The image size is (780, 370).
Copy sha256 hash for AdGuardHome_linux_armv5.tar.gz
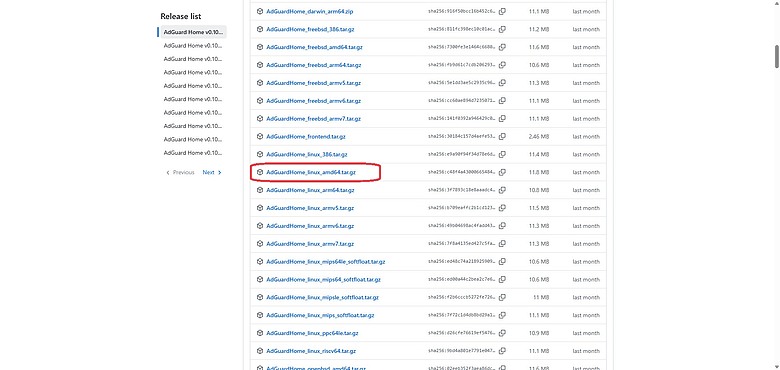point(502,208)
